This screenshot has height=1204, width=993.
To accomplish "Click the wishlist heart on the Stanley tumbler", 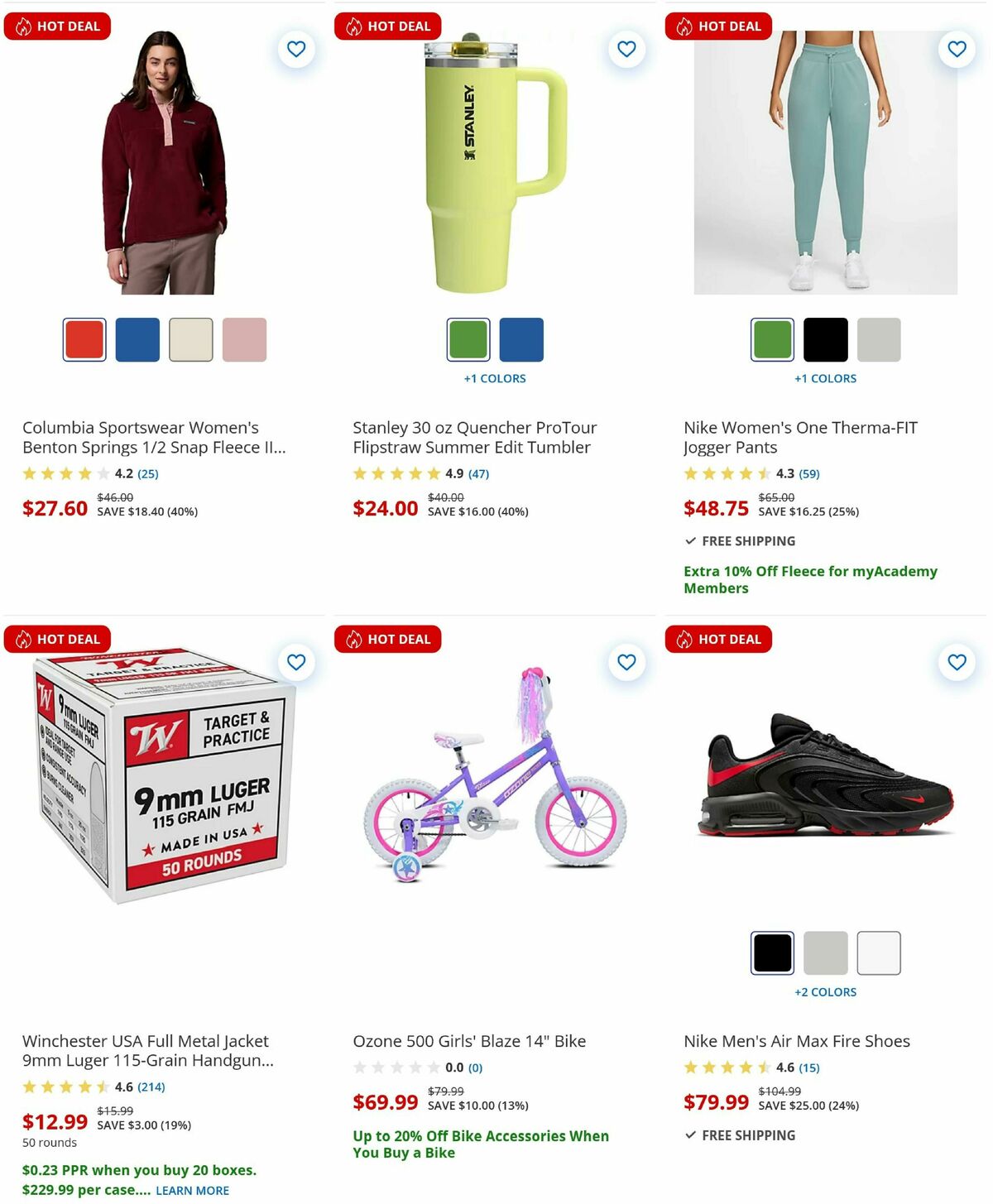I will click(626, 49).
